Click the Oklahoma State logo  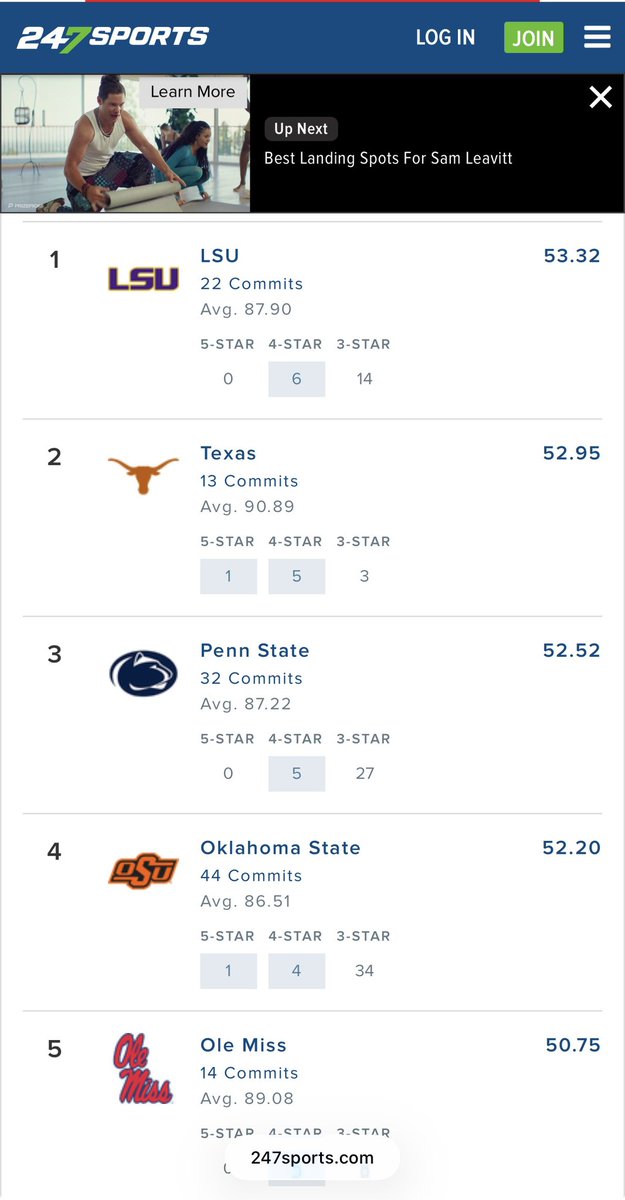(x=143, y=870)
